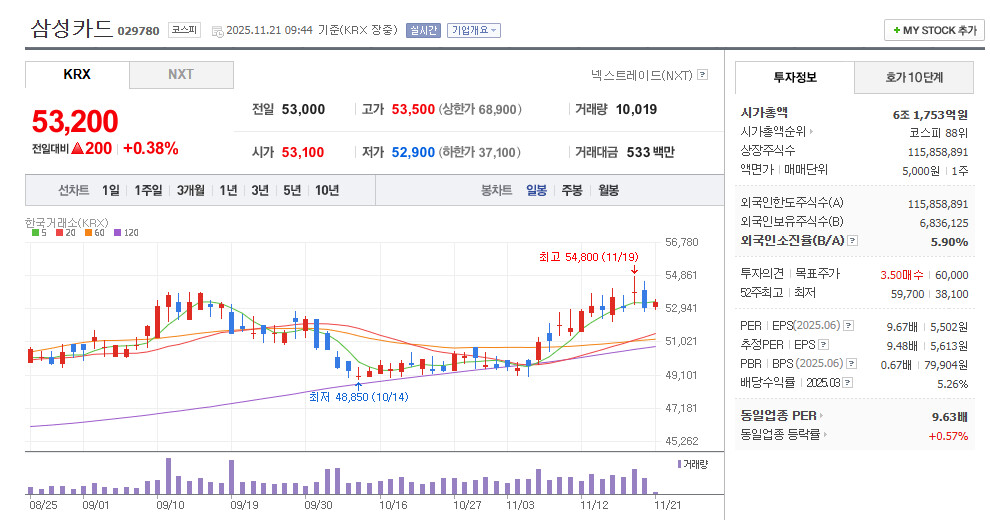This screenshot has width=990, height=520.
Task: Click 고가 value 53,500
Action: point(413,109)
